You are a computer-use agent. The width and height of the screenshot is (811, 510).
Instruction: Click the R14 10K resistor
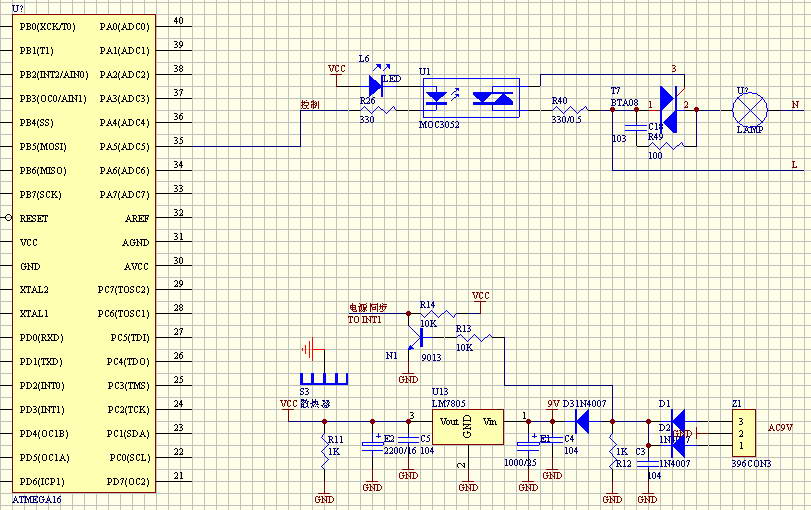tap(437, 314)
